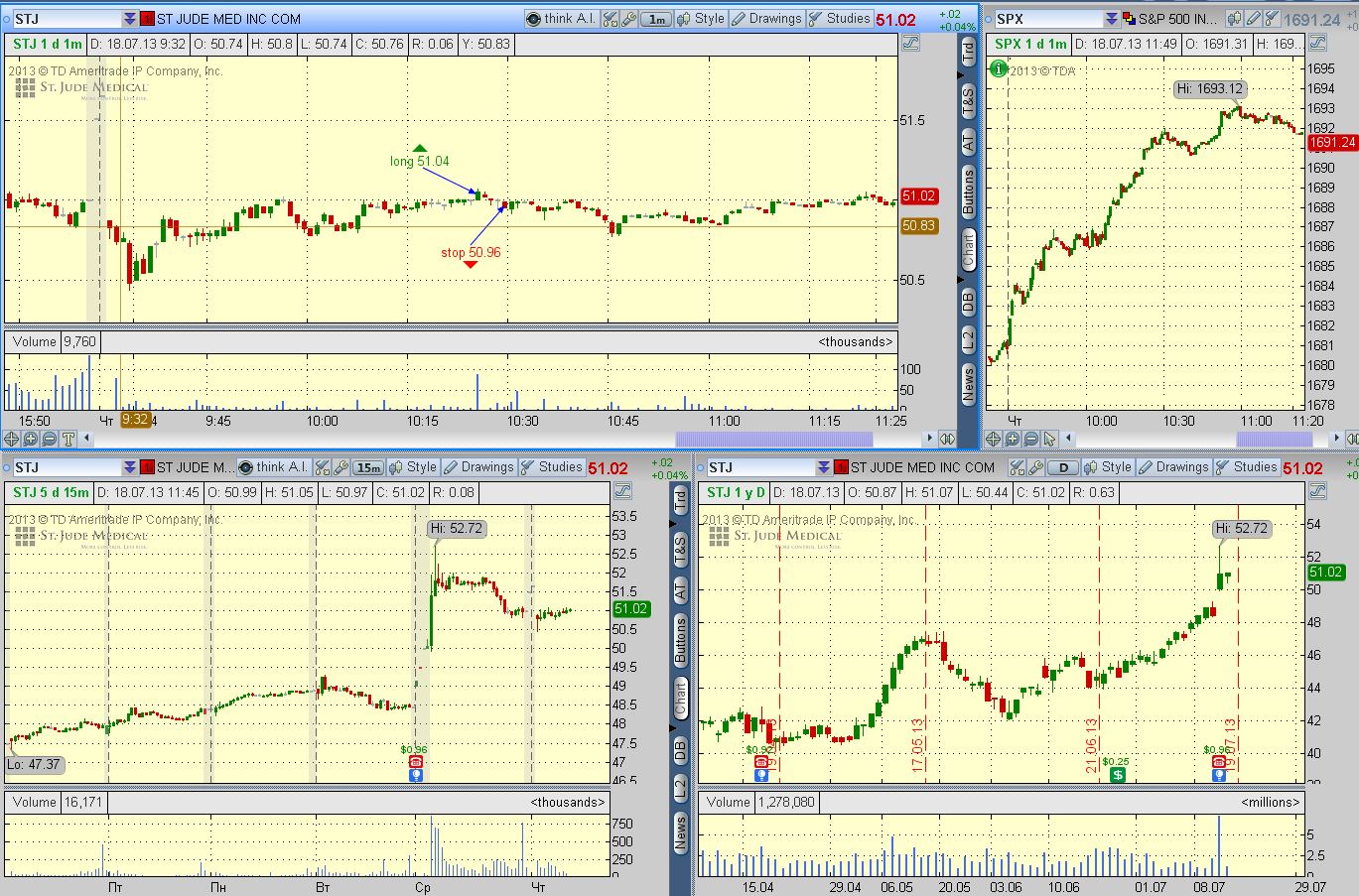The height and width of the screenshot is (896, 1359).
Task: Open the Studies menu in the STJ 15m chart
Action: (x=551, y=467)
